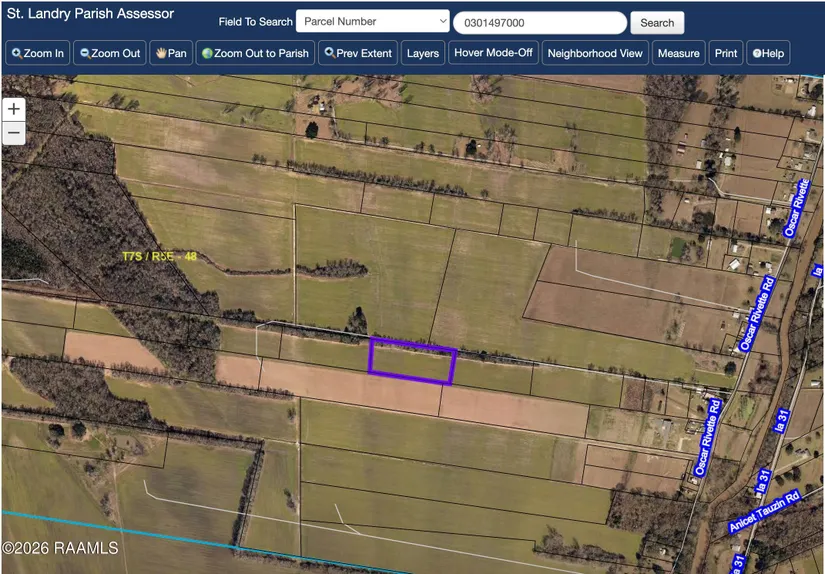The height and width of the screenshot is (574, 825).
Task: Expand the Field To Search dropdown
Action: point(372,21)
